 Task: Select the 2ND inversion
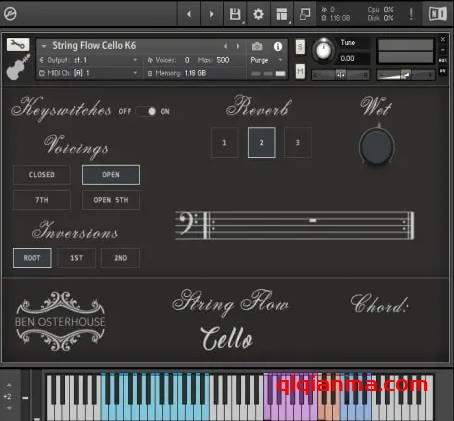[x=120, y=258]
